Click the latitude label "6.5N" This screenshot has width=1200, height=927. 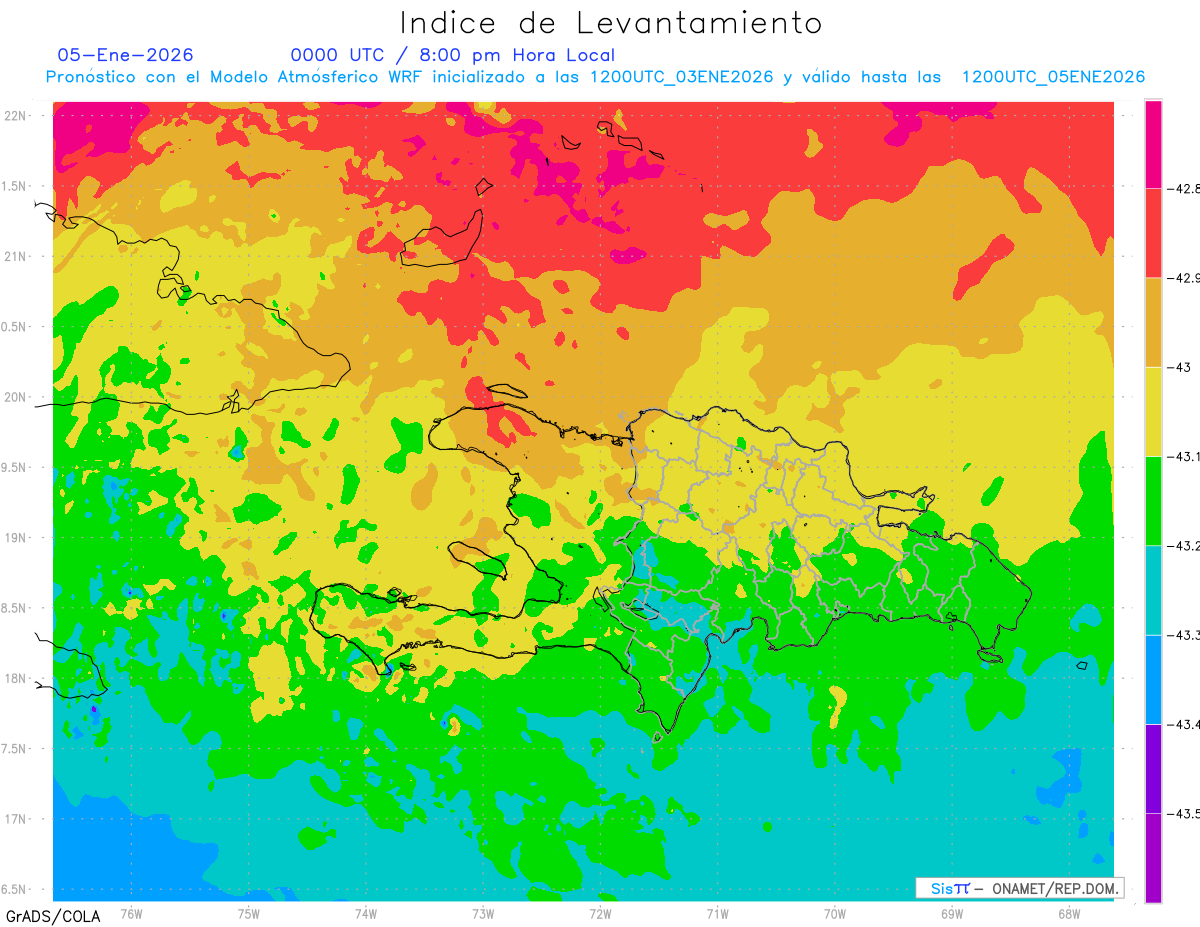[x=15, y=890]
